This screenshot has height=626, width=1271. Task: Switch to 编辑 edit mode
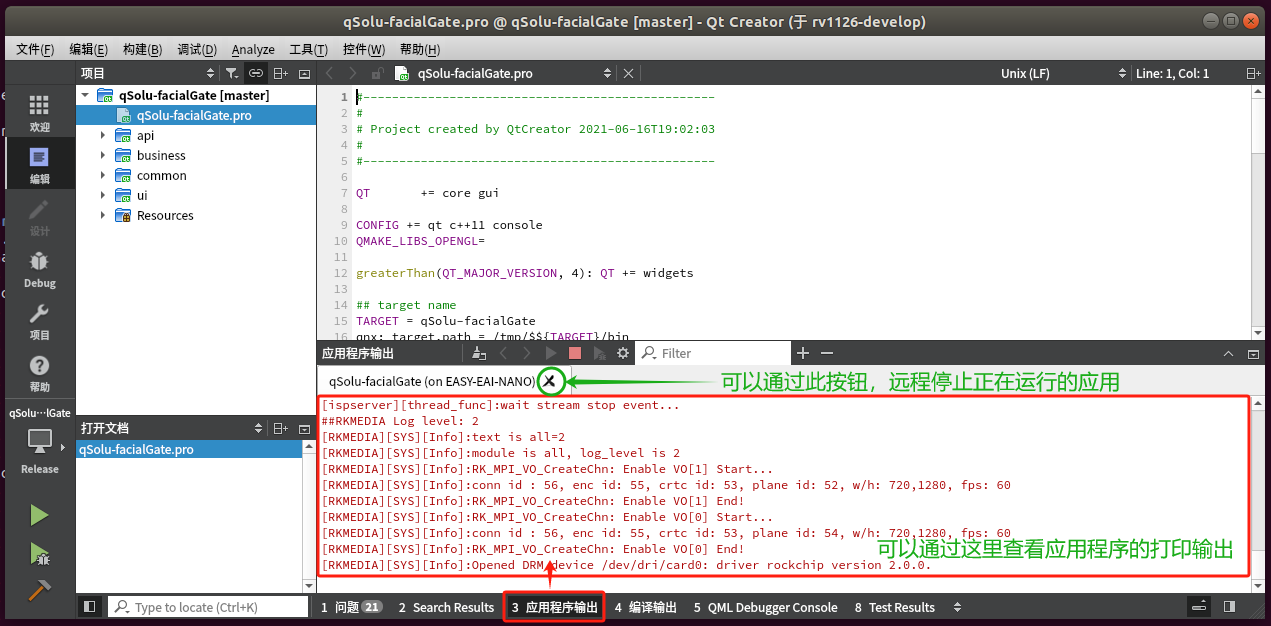[x=39, y=166]
